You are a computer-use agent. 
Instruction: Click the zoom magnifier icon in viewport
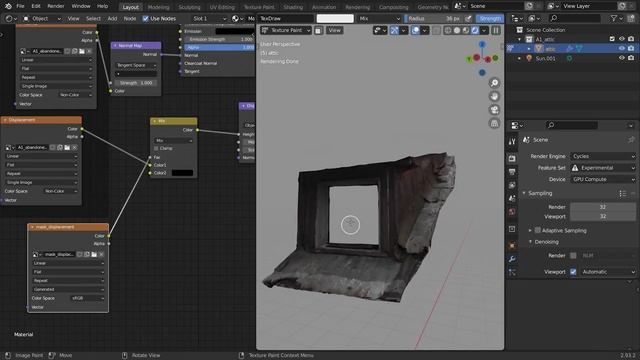coord(494,83)
